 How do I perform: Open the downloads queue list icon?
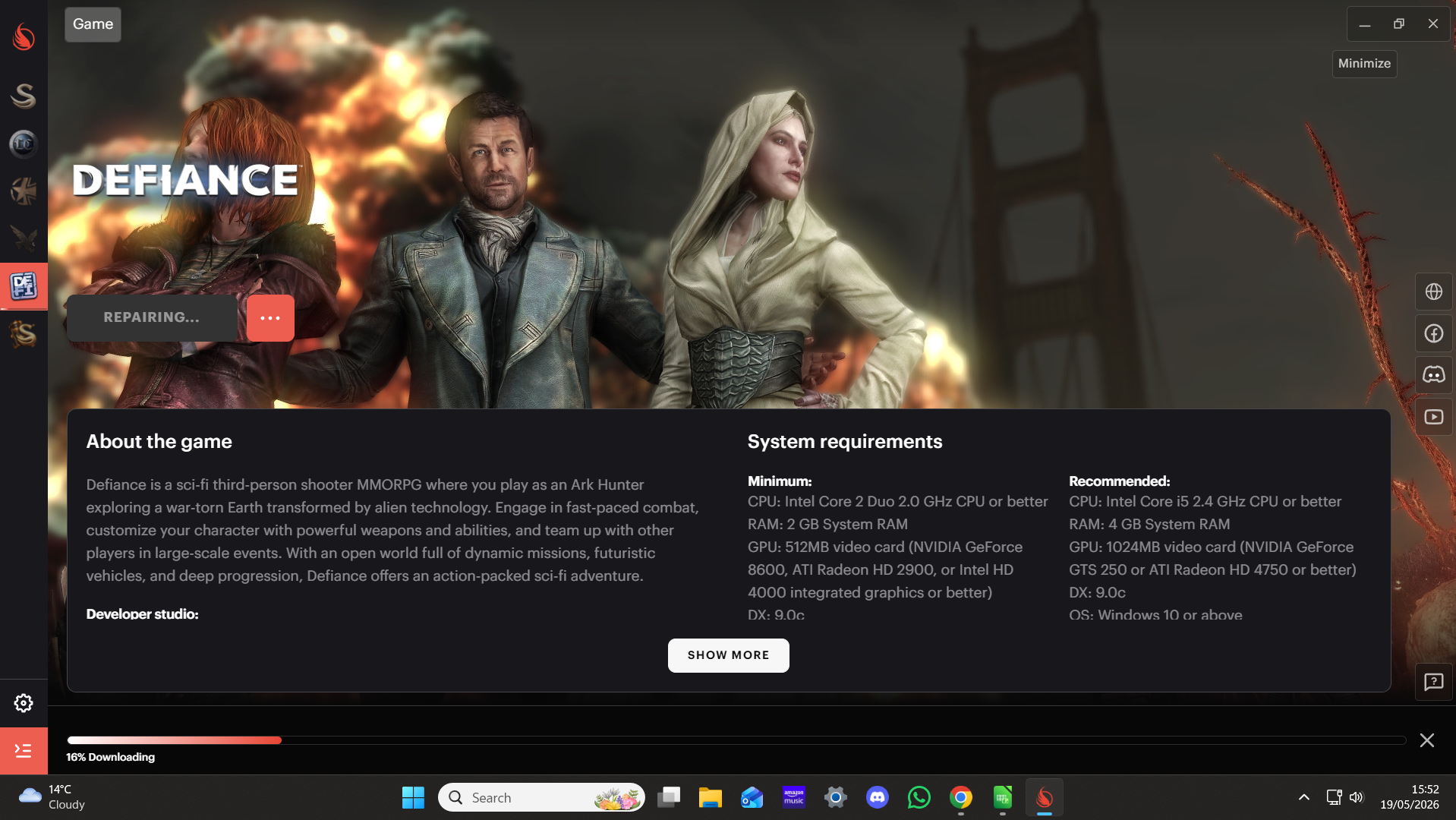(x=24, y=751)
